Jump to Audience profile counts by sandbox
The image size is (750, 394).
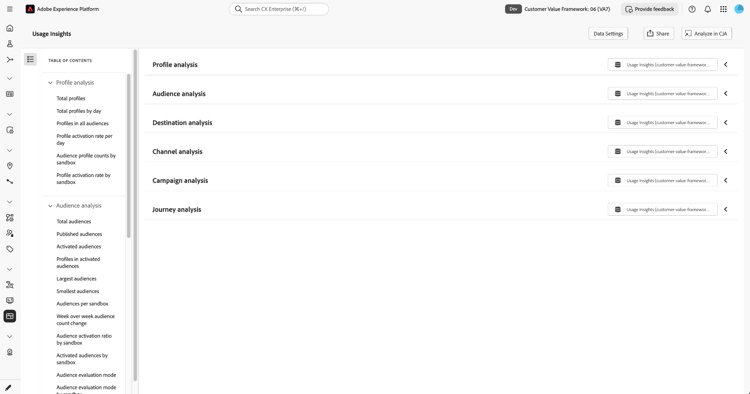click(x=86, y=159)
